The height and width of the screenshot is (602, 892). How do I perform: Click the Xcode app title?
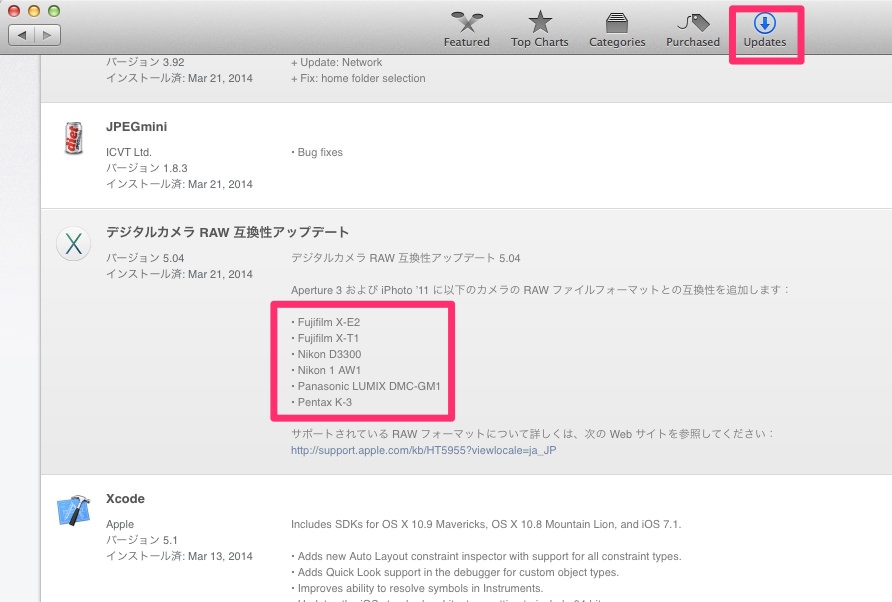click(x=125, y=499)
